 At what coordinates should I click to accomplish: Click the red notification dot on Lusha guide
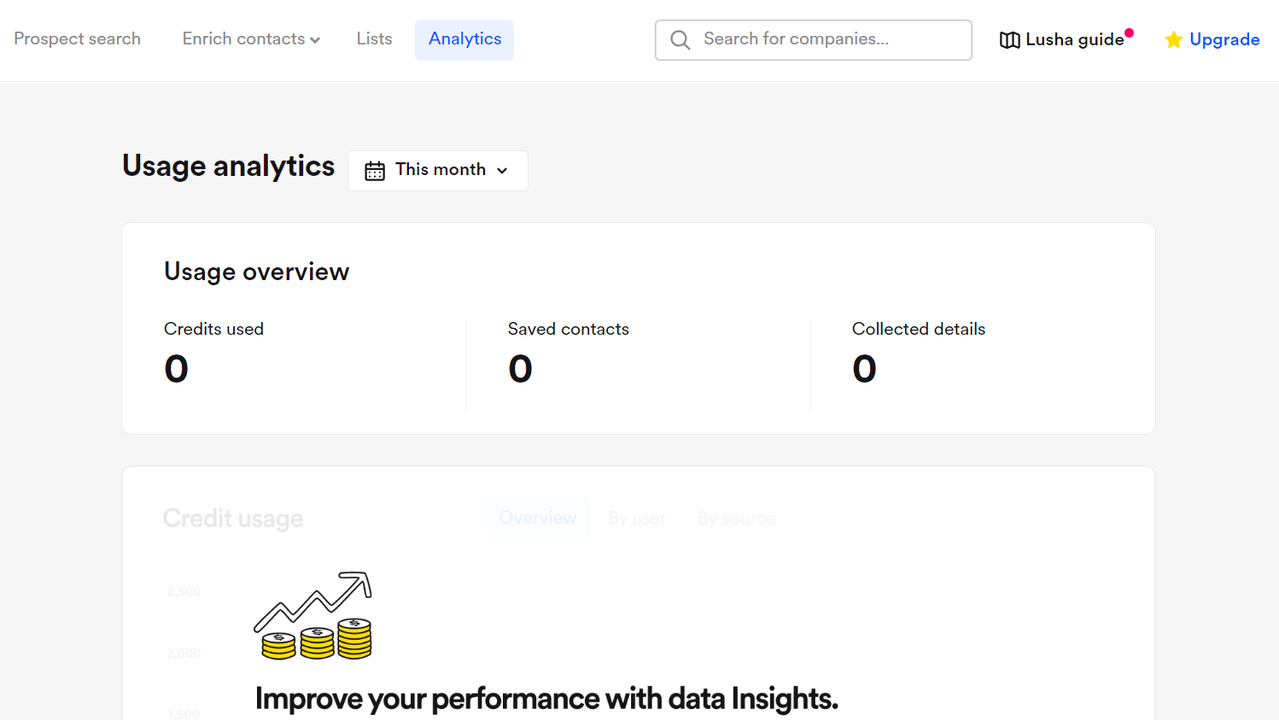1129,33
